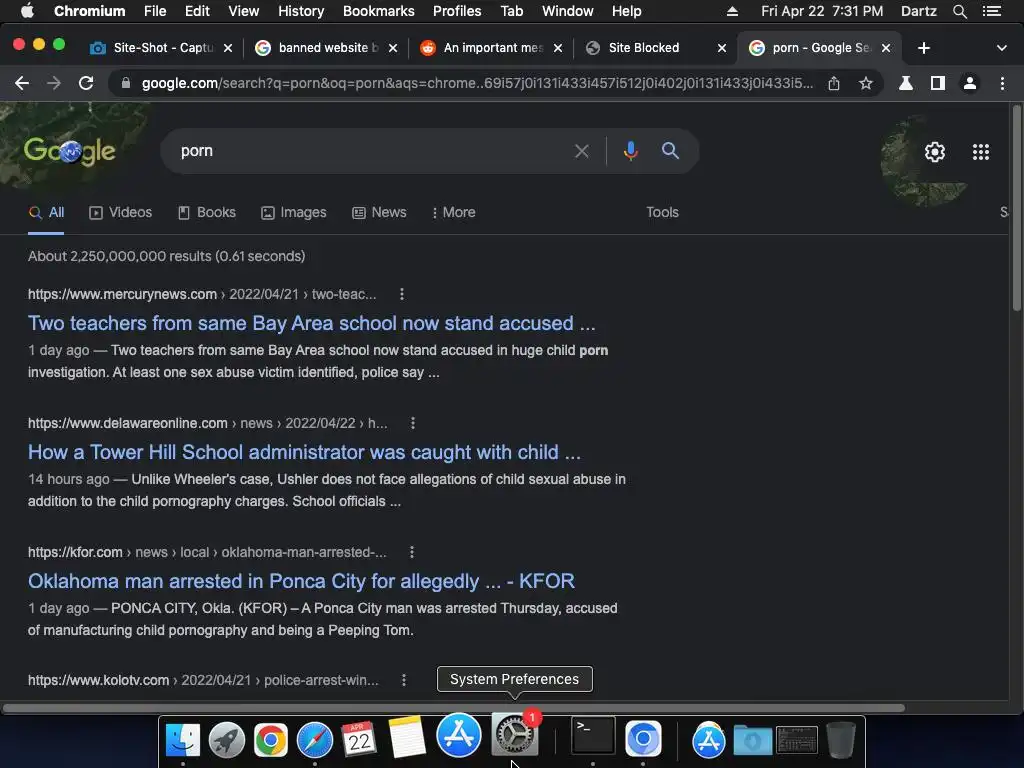
Task: Open options for kfor.com result
Action: coord(411,552)
